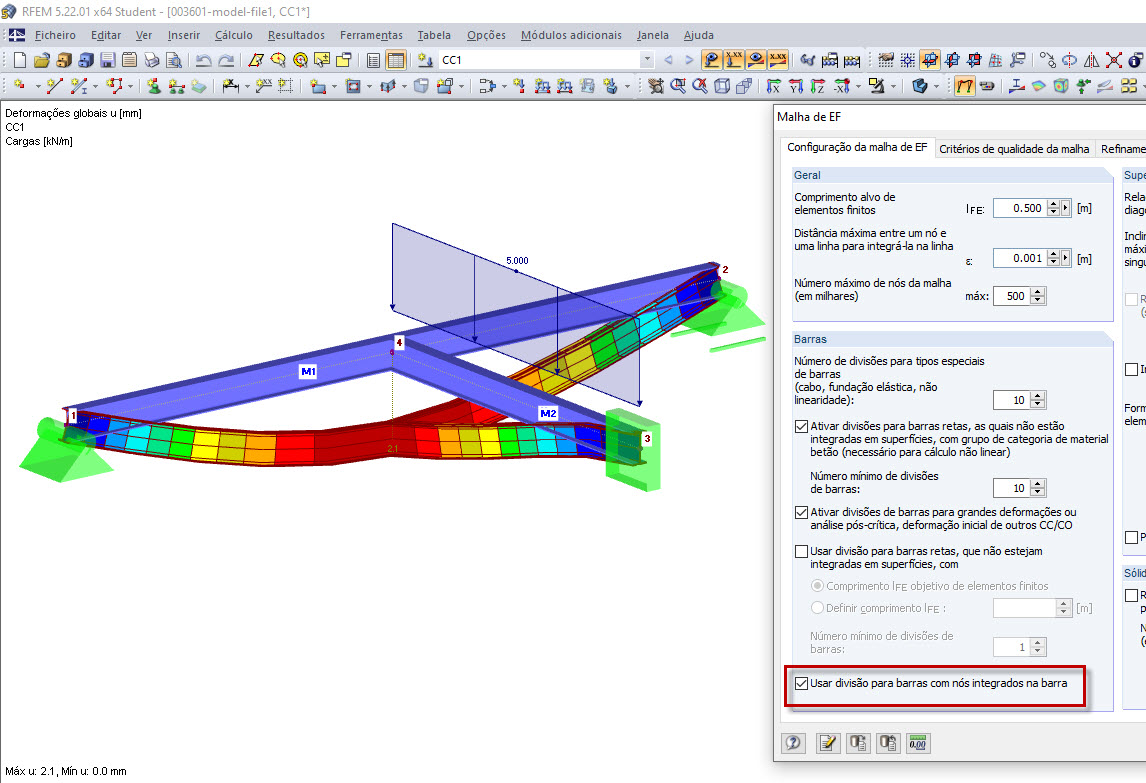Screen dimensions: 1146x783
Task: Click the stepper on special members divisions field
Action: pos(1037,400)
